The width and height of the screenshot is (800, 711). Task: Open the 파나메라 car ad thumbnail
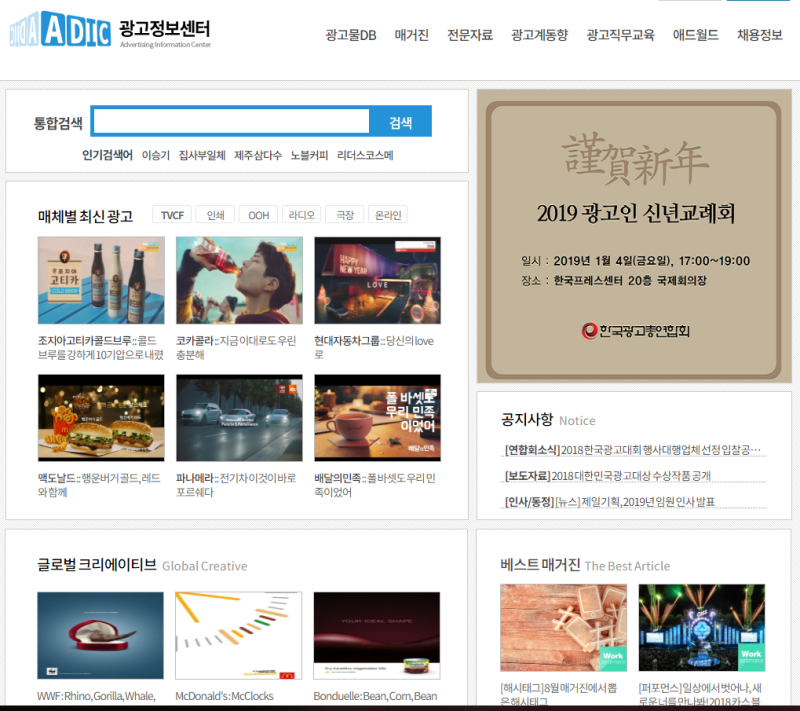[x=239, y=418]
